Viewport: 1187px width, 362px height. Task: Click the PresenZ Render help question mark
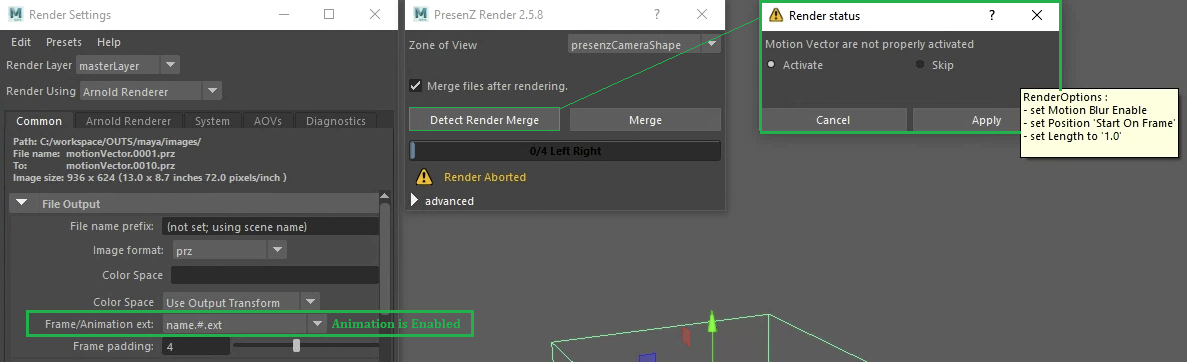point(656,14)
